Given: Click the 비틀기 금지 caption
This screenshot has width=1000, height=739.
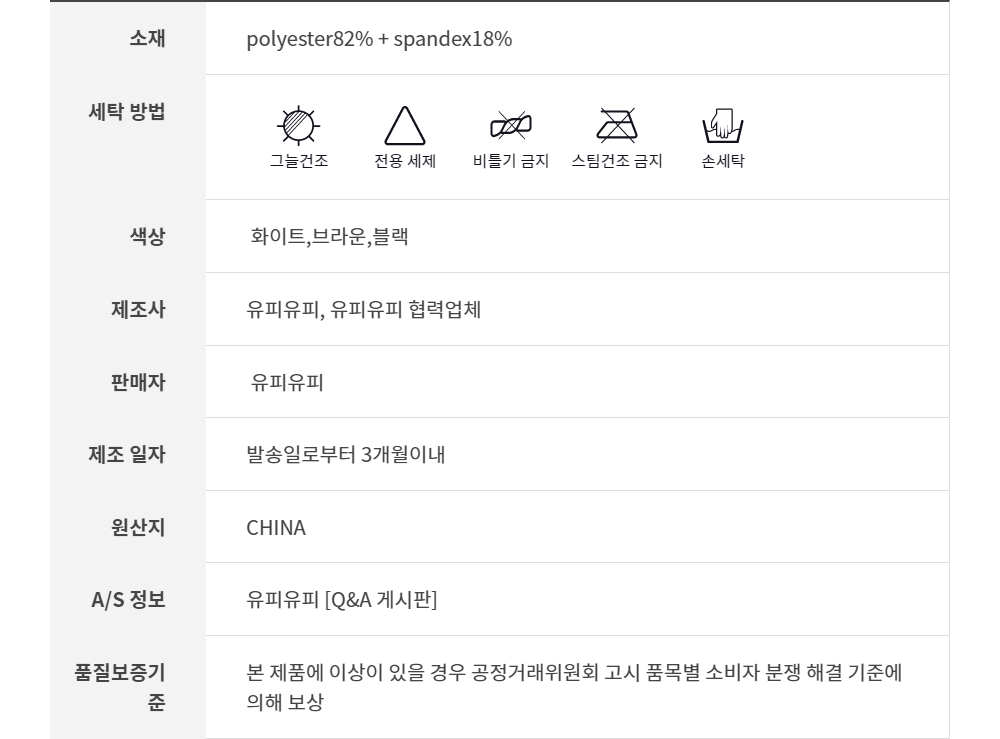Looking at the screenshot, I should pos(510,161).
